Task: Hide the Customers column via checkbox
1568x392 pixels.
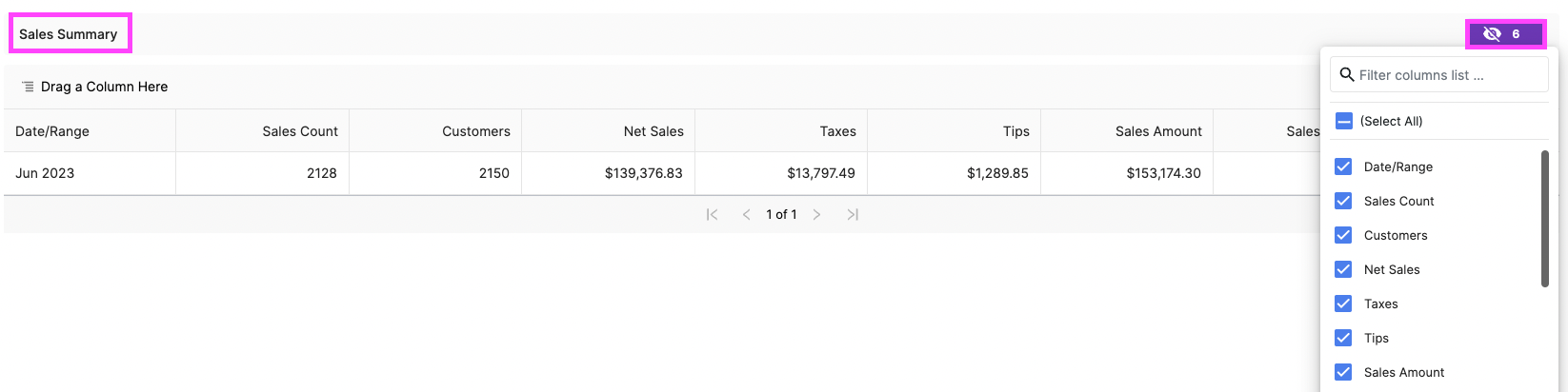Action: [1343, 235]
